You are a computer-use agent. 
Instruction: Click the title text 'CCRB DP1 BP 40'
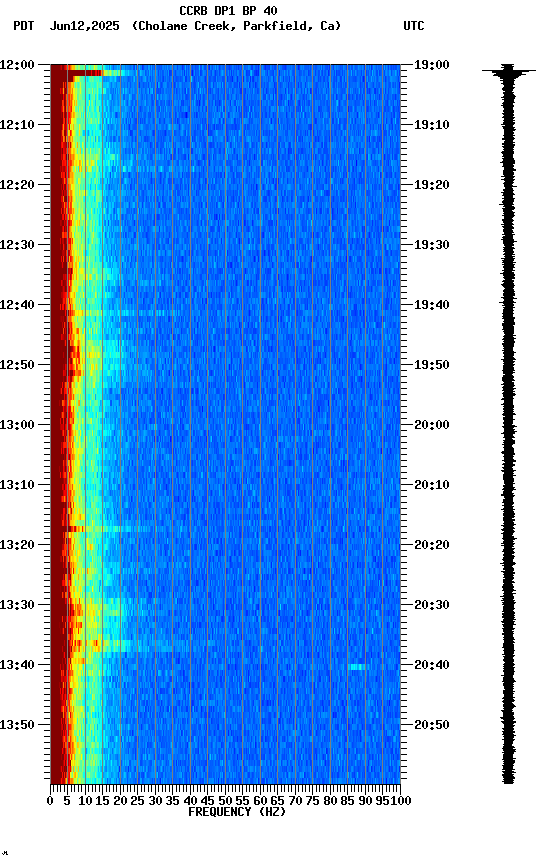pos(228,10)
